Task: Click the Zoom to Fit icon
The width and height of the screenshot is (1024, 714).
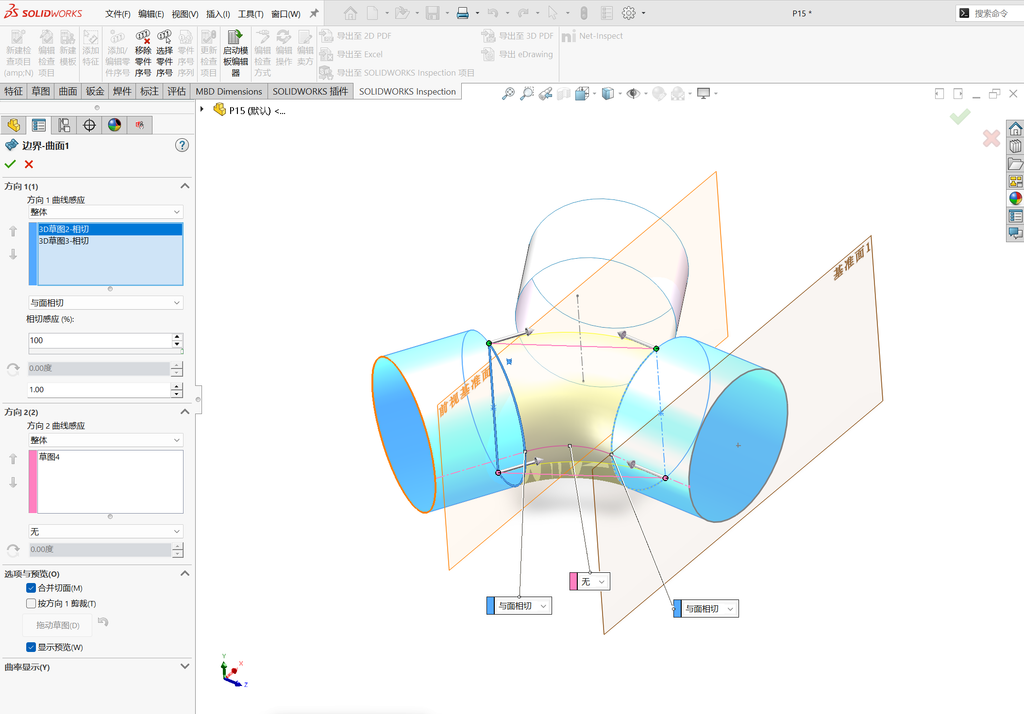Action: coord(508,93)
